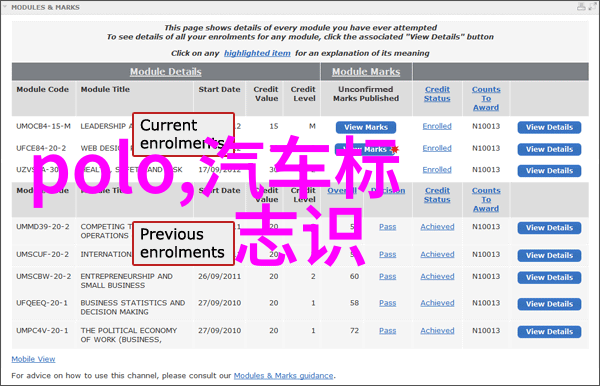Maximize the Modules & Marks panel

tap(592, 7)
